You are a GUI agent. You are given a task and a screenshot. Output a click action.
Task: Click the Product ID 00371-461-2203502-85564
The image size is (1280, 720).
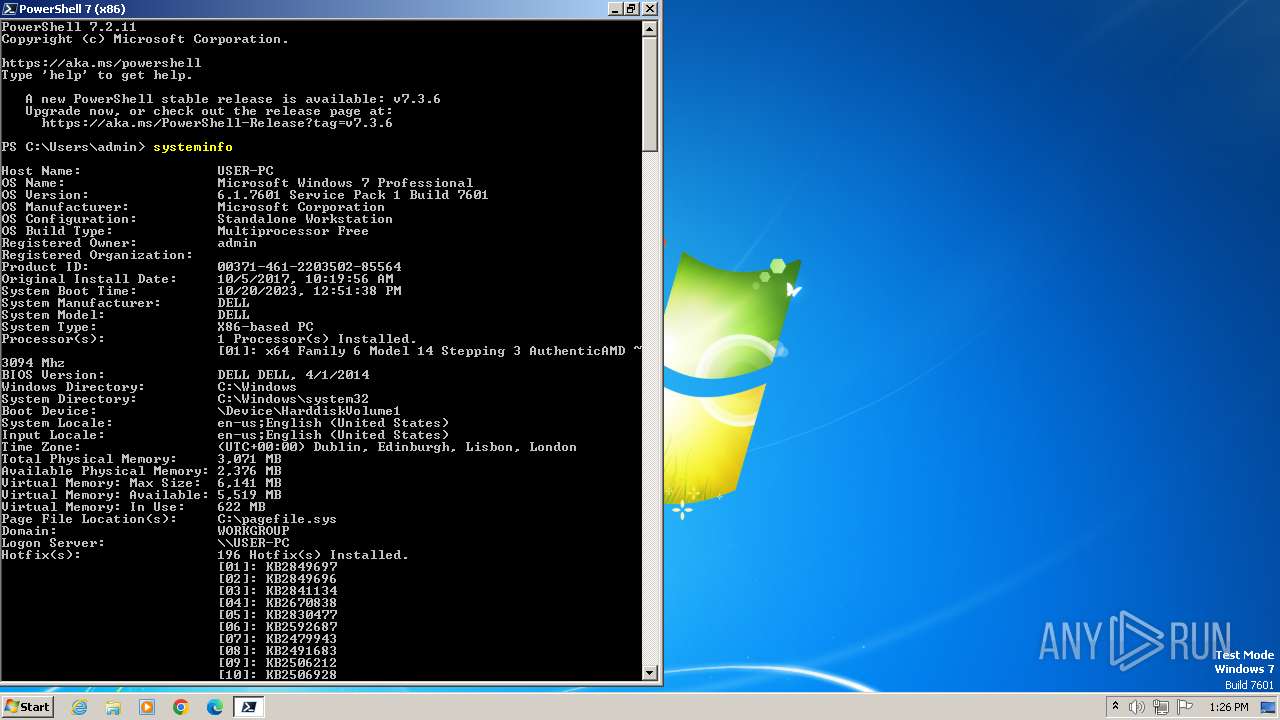309,267
